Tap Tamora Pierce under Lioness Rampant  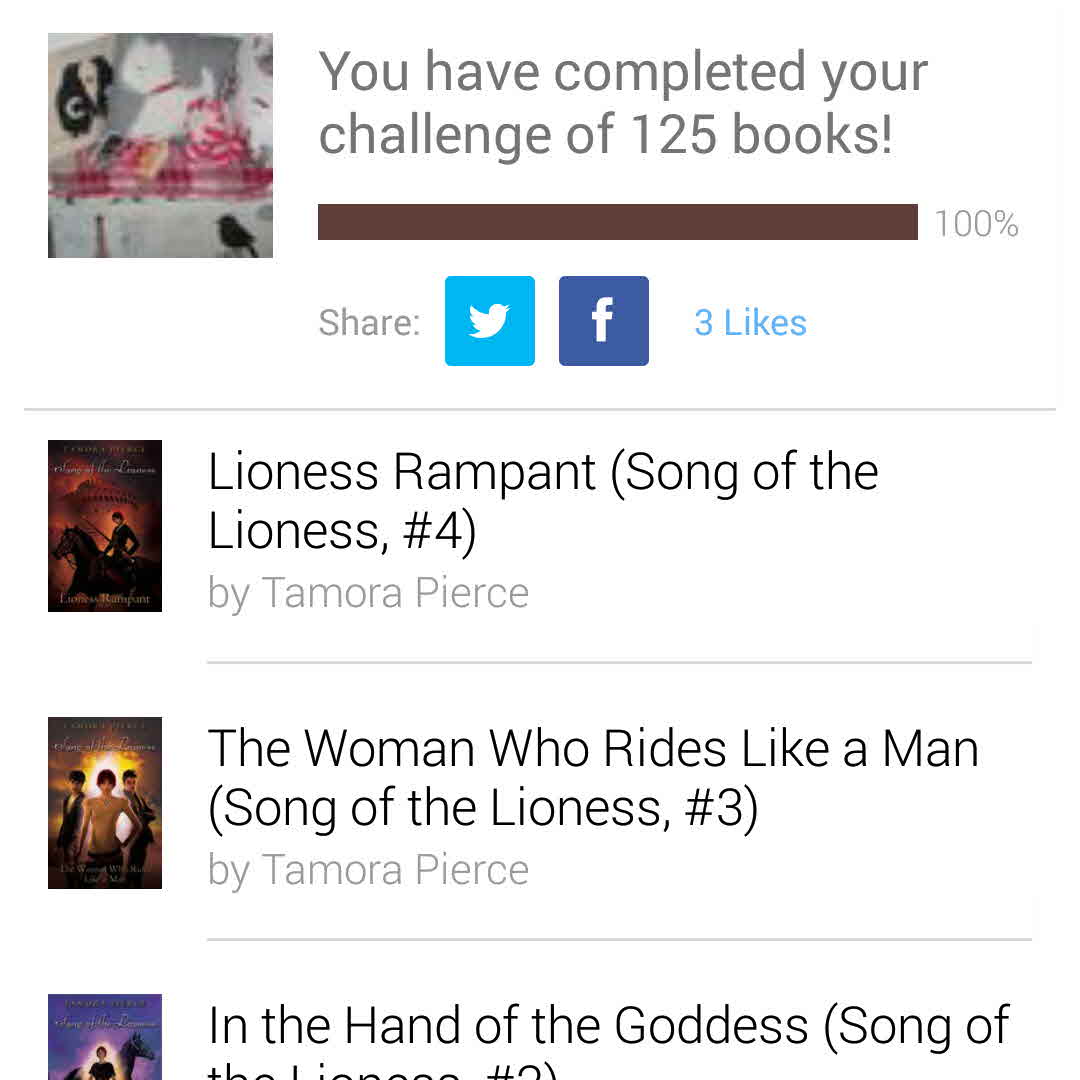(x=395, y=593)
